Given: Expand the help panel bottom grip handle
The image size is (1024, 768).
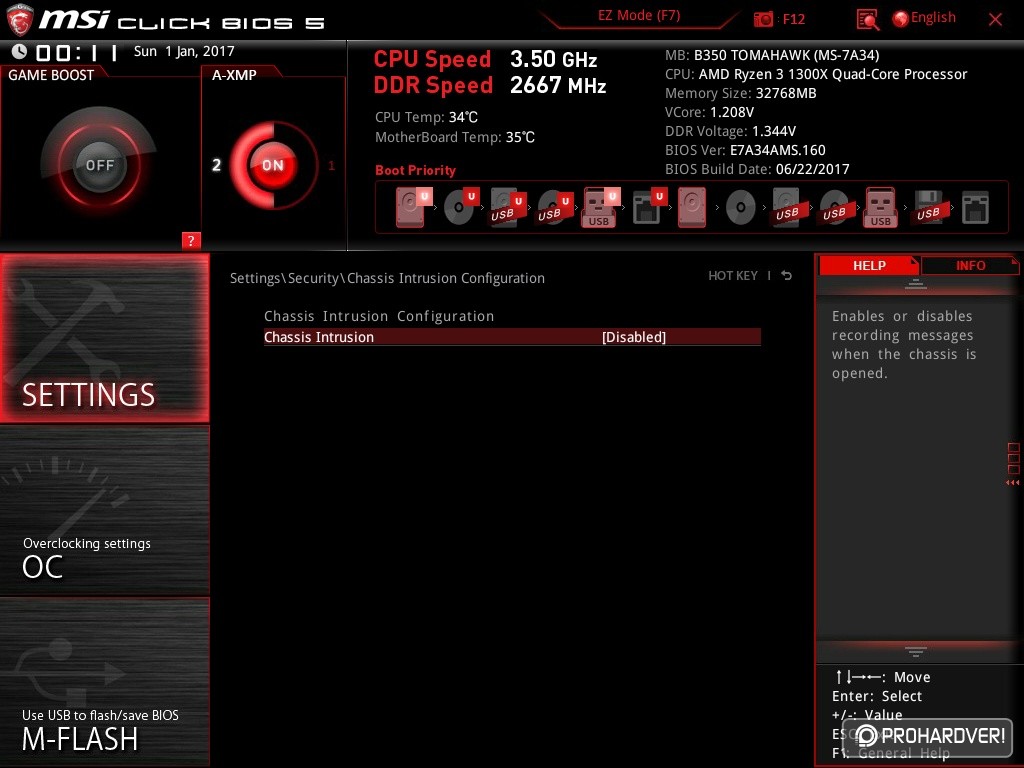Looking at the screenshot, I should pyautogui.click(x=916, y=651).
